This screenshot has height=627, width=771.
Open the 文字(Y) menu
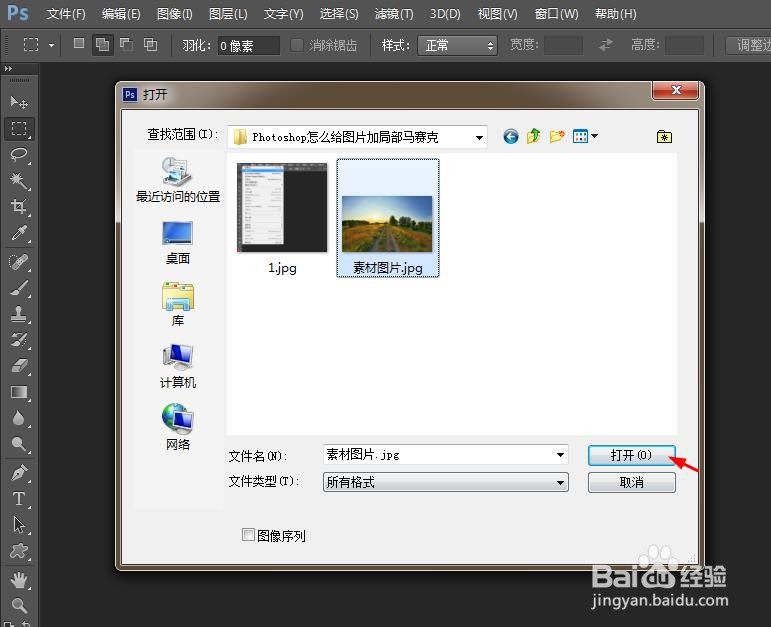pos(284,14)
